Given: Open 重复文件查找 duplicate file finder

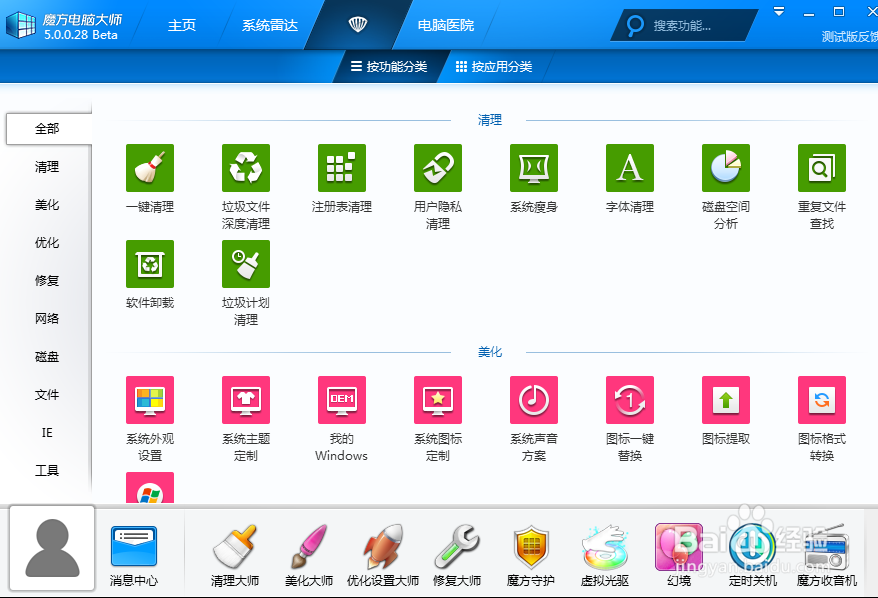Looking at the screenshot, I should tap(821, 167).
